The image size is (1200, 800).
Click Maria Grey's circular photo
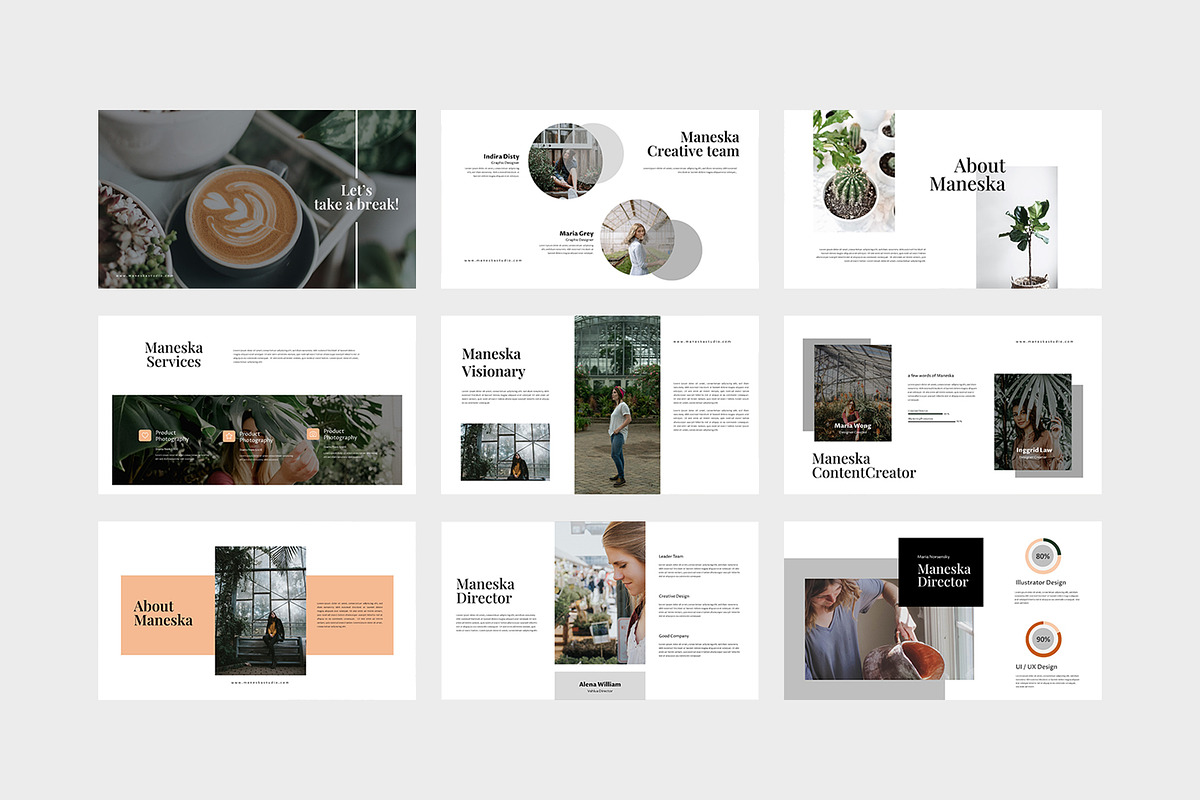pyautogui.click(x=638, y=237)
